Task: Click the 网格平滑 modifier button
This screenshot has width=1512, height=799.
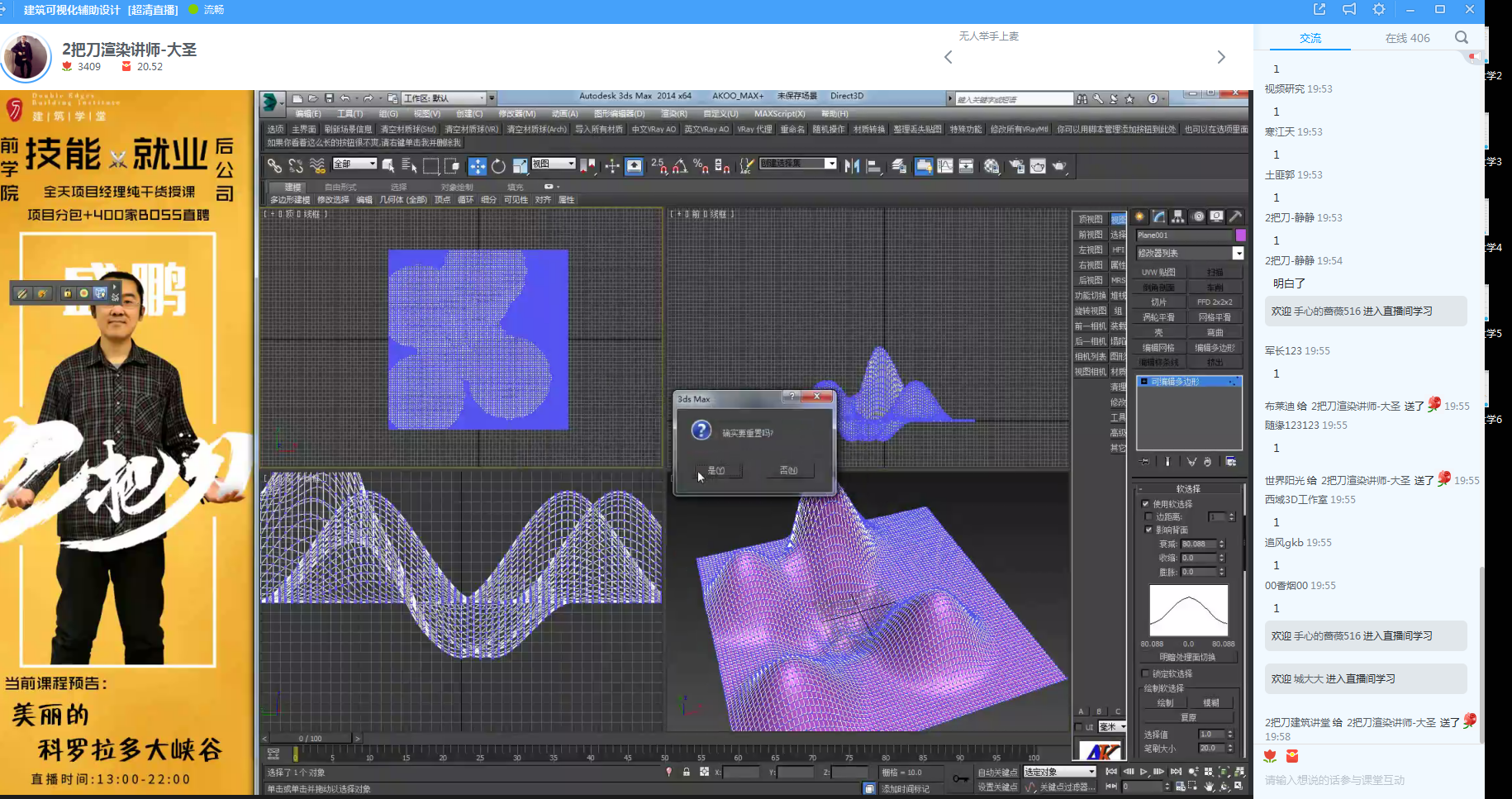Action: click(1214, 317)
